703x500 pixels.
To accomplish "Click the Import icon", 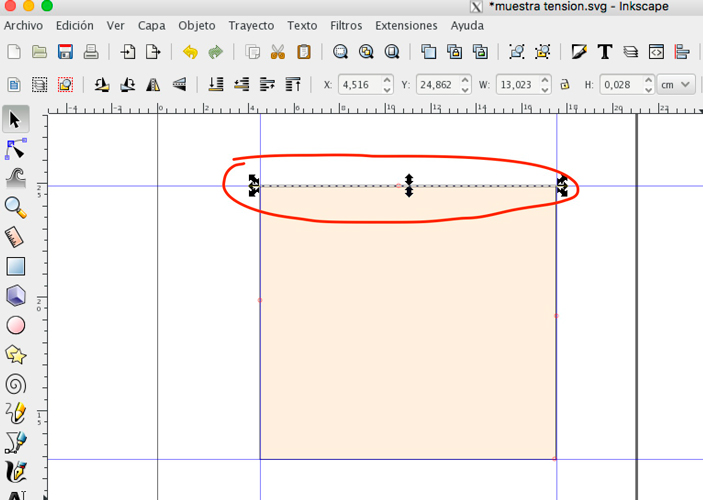I will (x=128, y=52).
